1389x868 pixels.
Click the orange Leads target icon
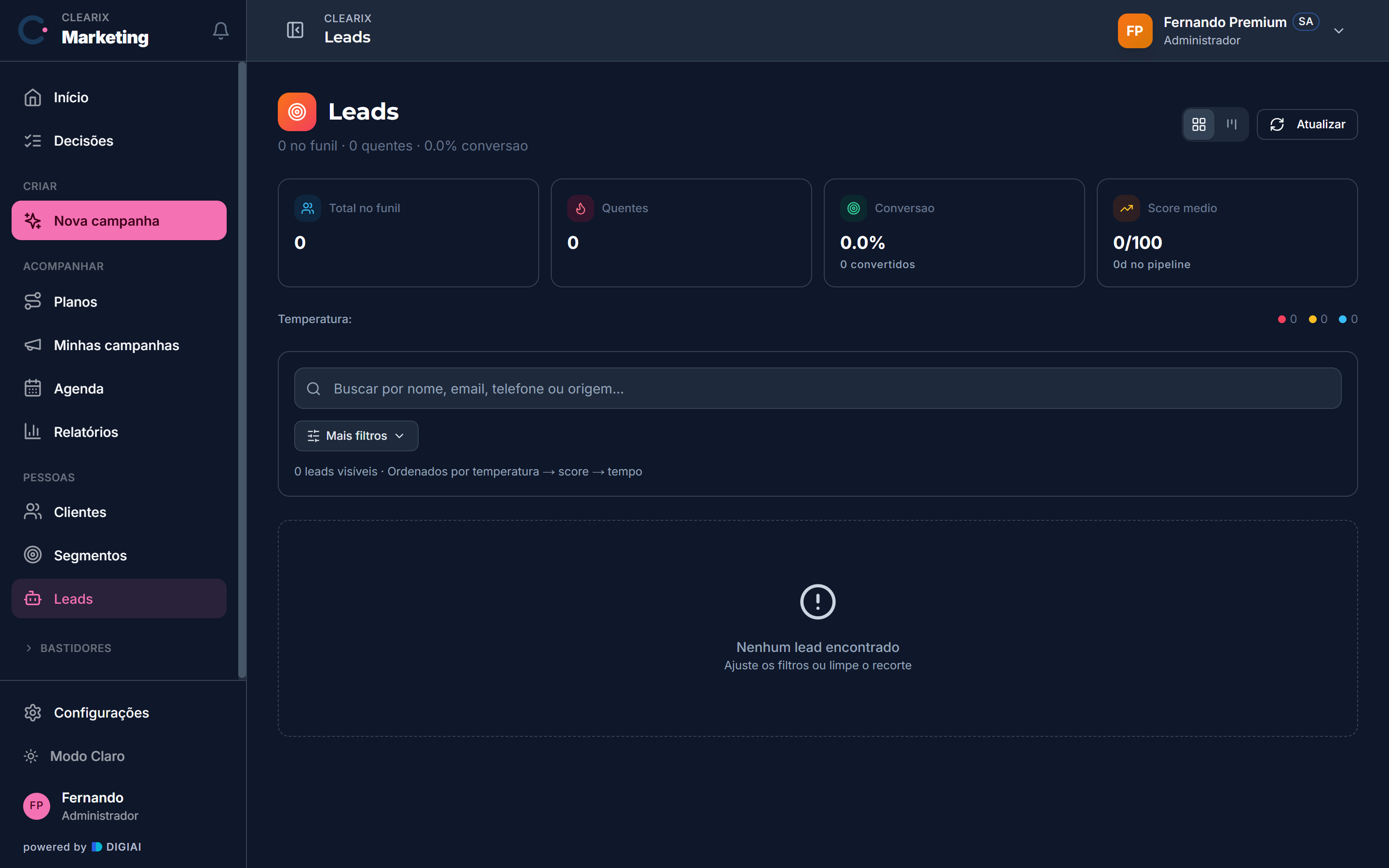(x=297, y=112)
